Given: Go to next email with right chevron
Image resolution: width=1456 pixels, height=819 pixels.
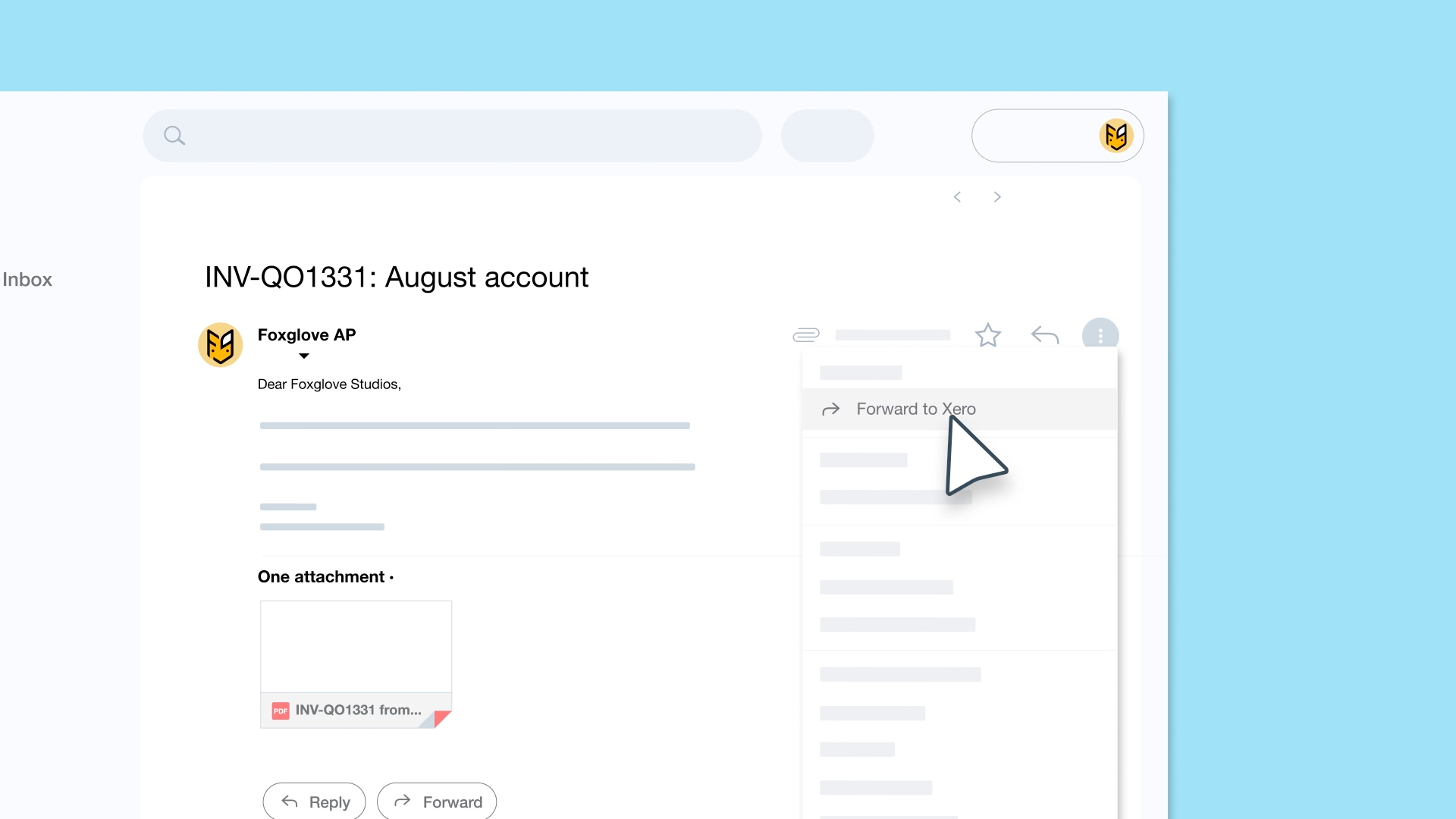Looking at the screenshot, I should point(997,197).
